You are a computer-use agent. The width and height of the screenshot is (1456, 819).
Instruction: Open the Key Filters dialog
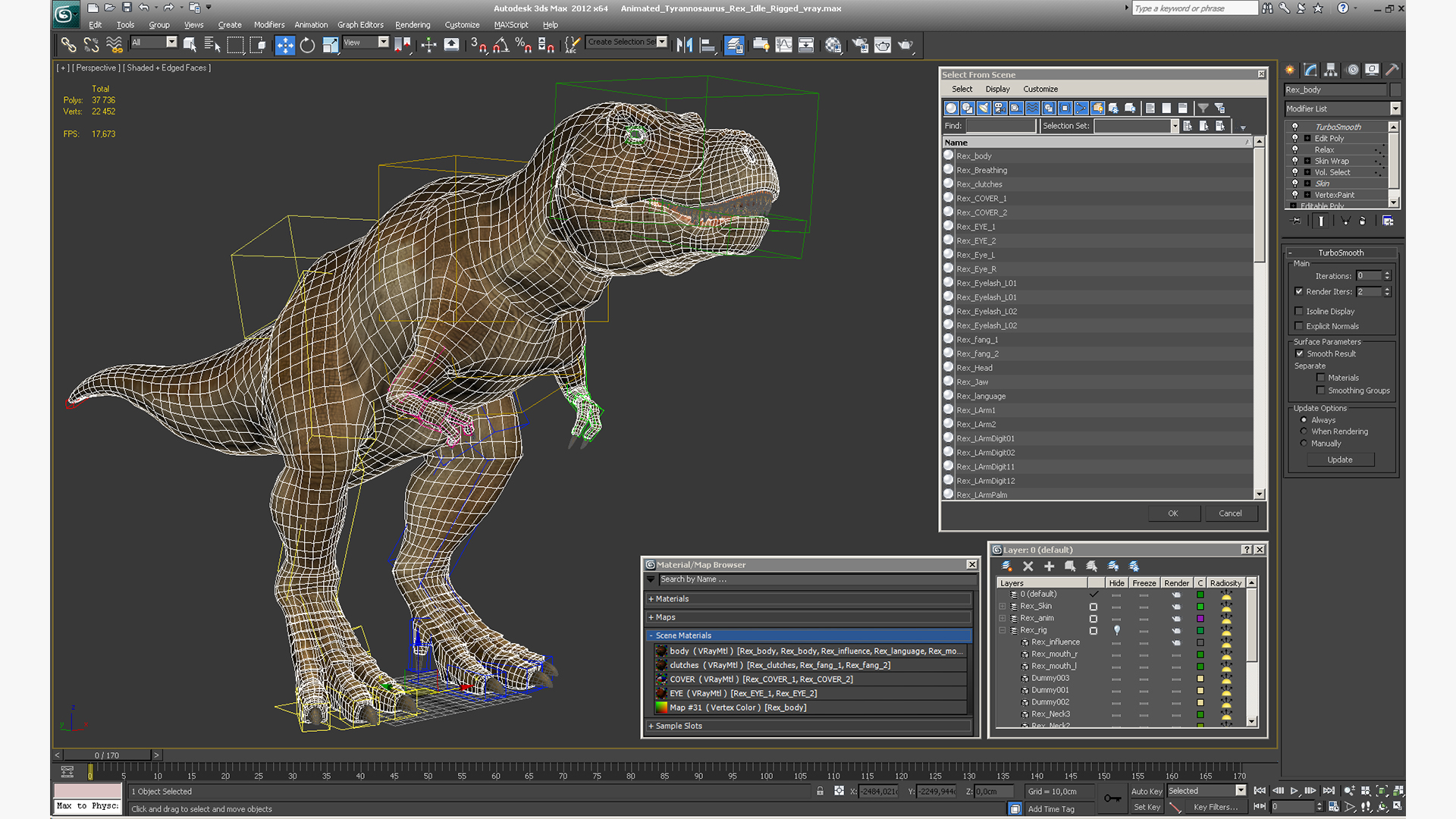click(1215, 807)
